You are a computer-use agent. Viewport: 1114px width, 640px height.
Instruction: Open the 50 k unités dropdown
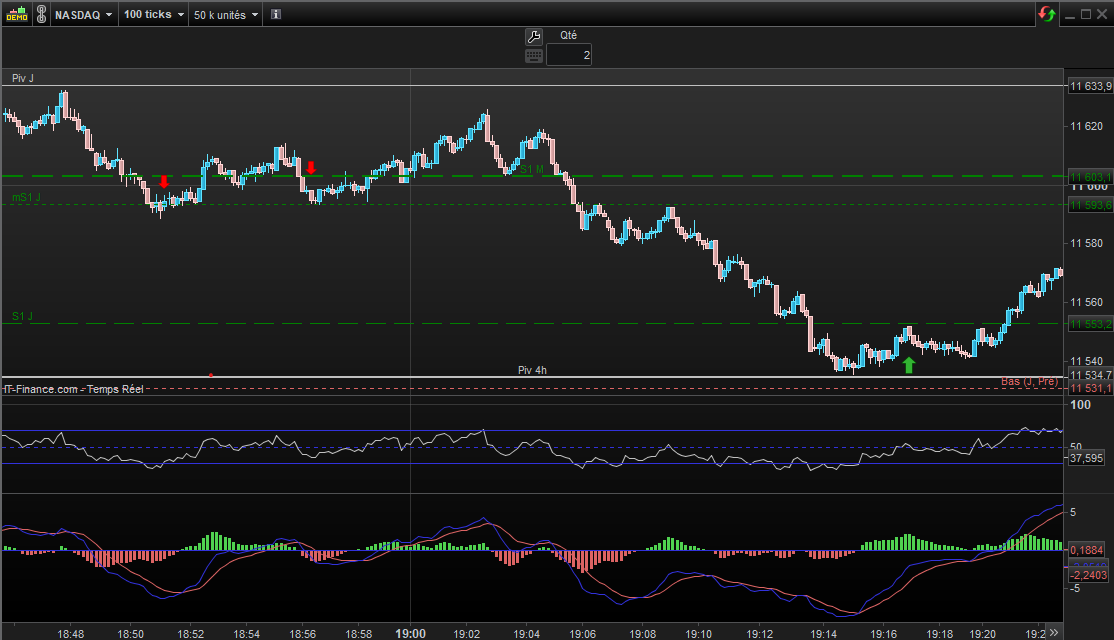[225, 15]
